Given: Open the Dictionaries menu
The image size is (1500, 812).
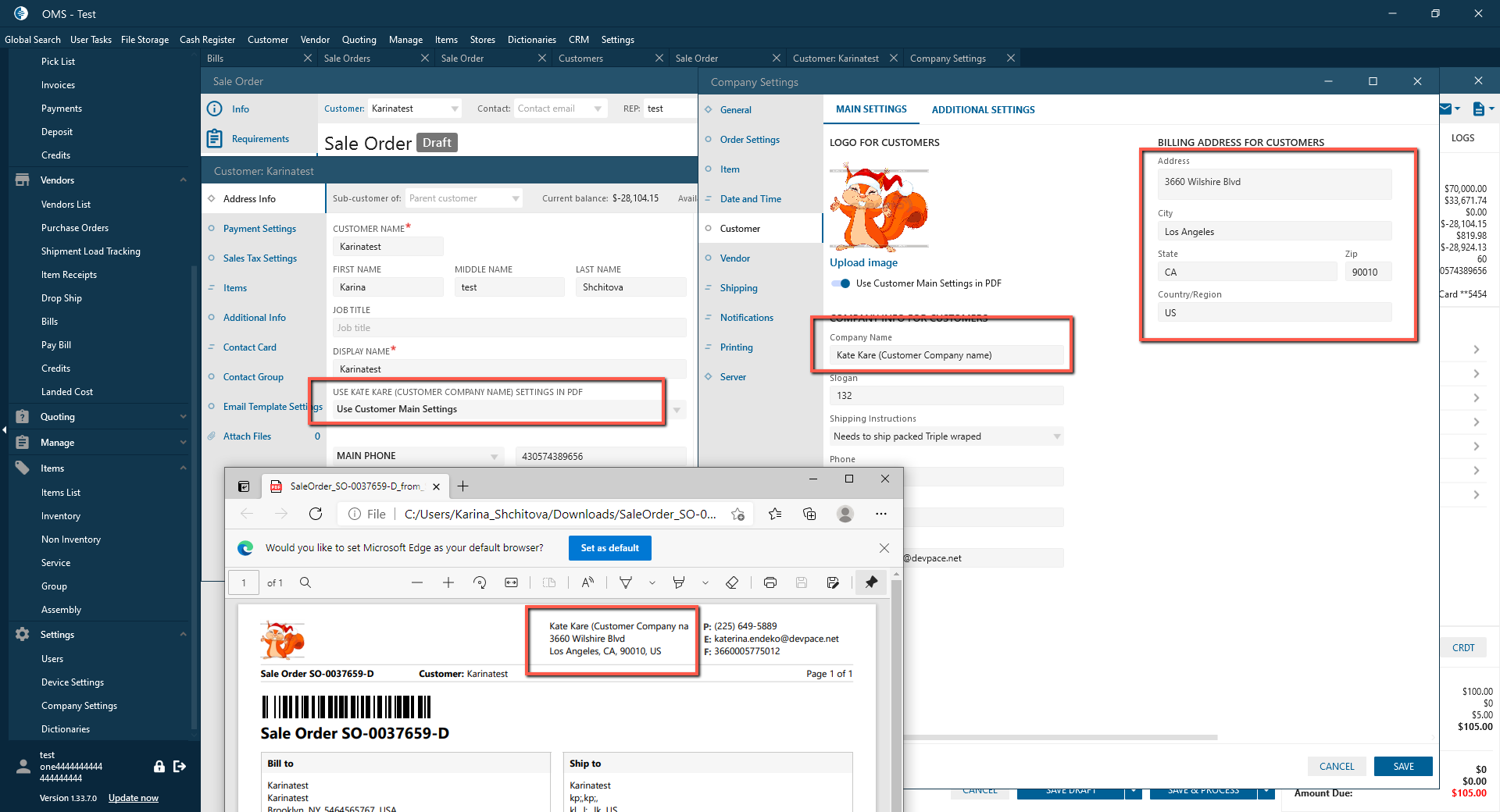Looking at the screenshot, I should point(532,40).
